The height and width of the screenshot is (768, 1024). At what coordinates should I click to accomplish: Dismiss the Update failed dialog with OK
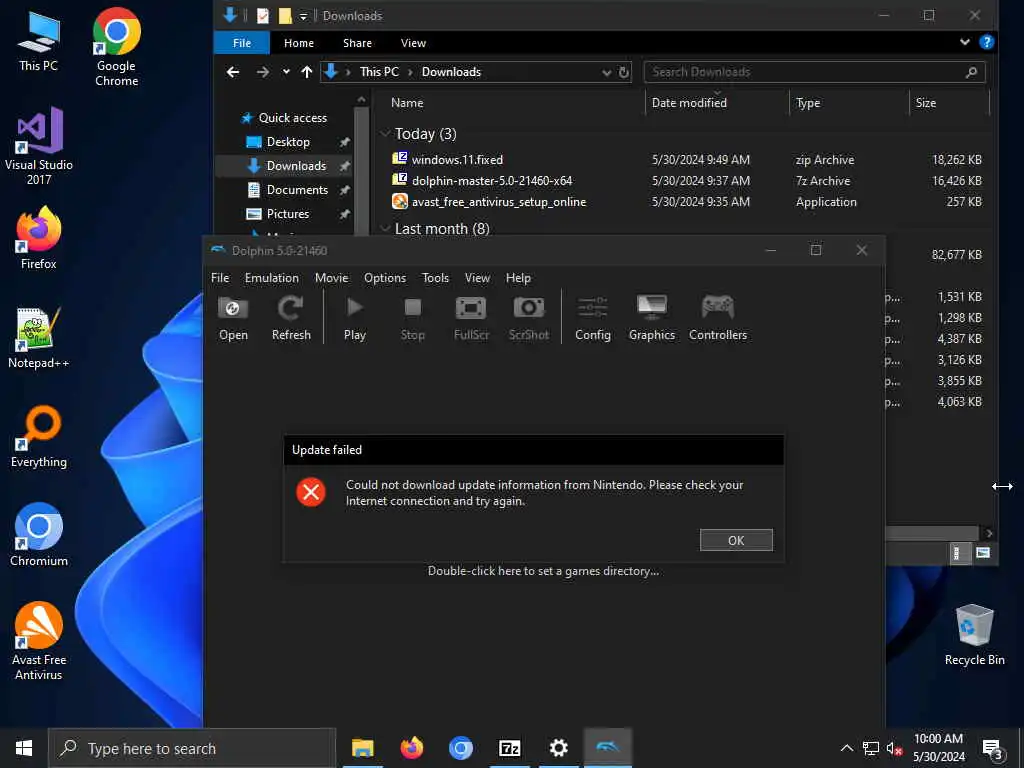pos(736,540)
